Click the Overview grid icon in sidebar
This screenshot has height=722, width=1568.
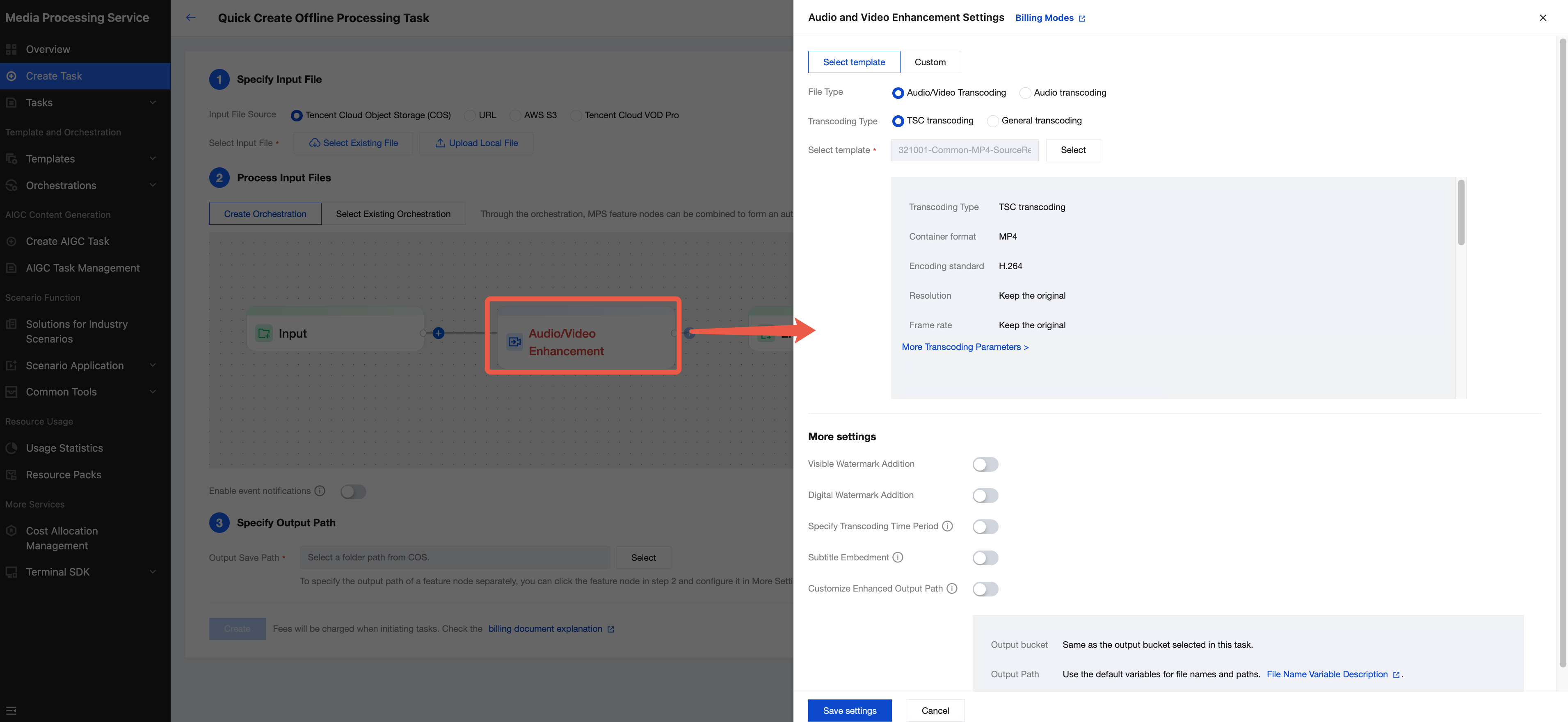(x=11, y=49)
